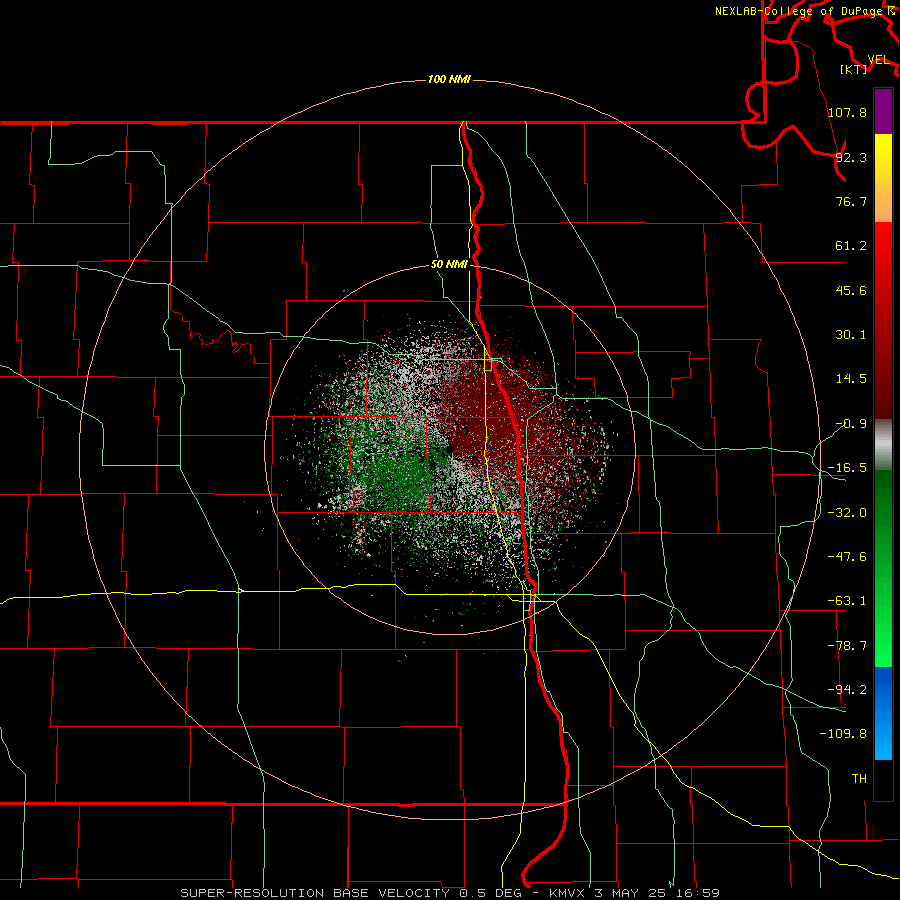Click the purple segment of the color bar
Screen dimensions: 900x900
click(883, 111)
